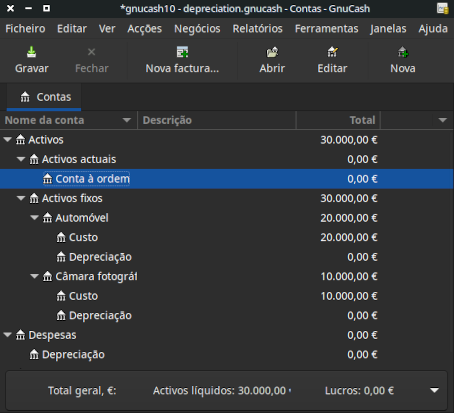This screenshot has width=454, height=413.
Task: Open the Ferramentas menu
Action: [x=327, y=29]
